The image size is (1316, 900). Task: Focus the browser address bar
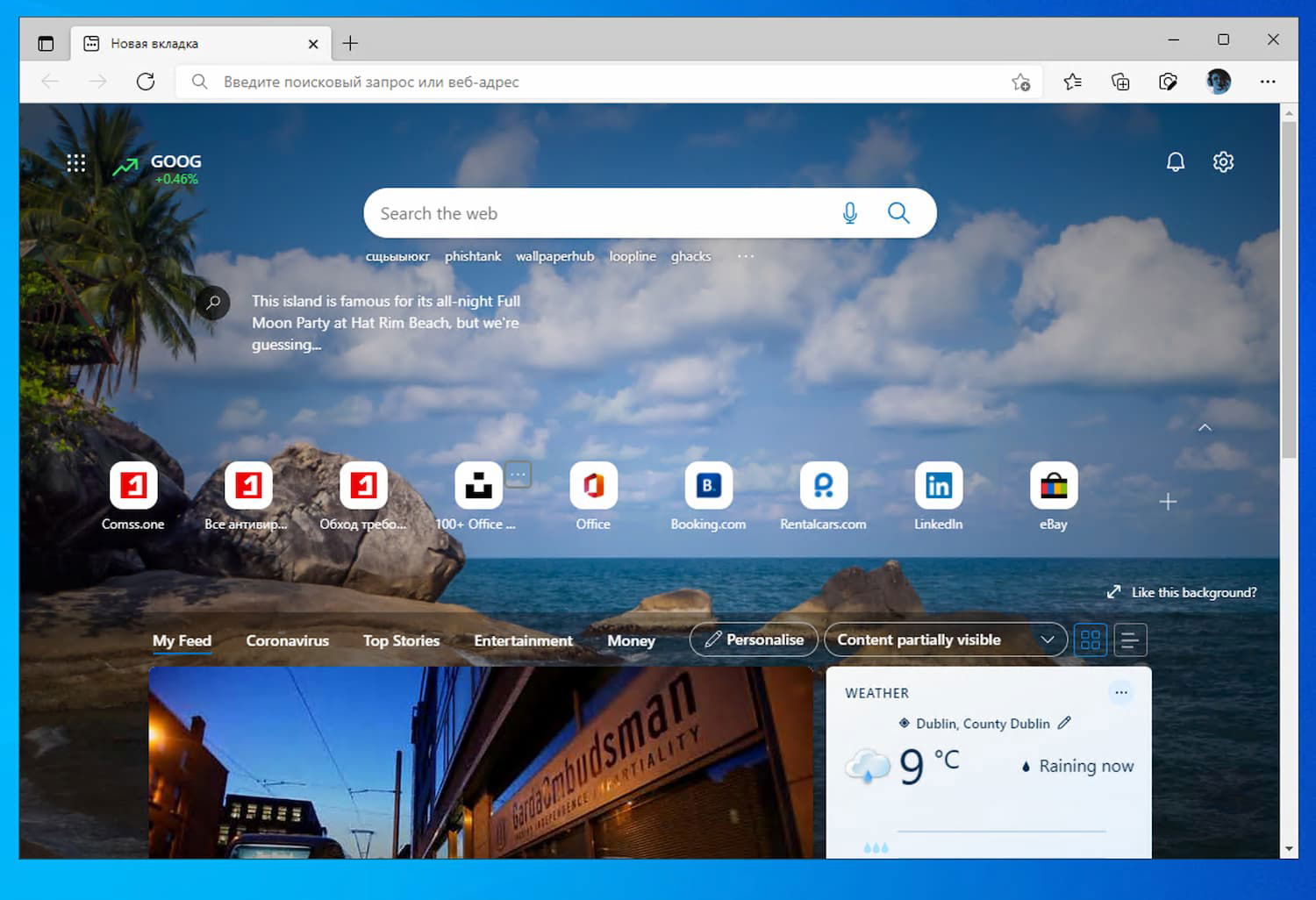tap(610, 82)
